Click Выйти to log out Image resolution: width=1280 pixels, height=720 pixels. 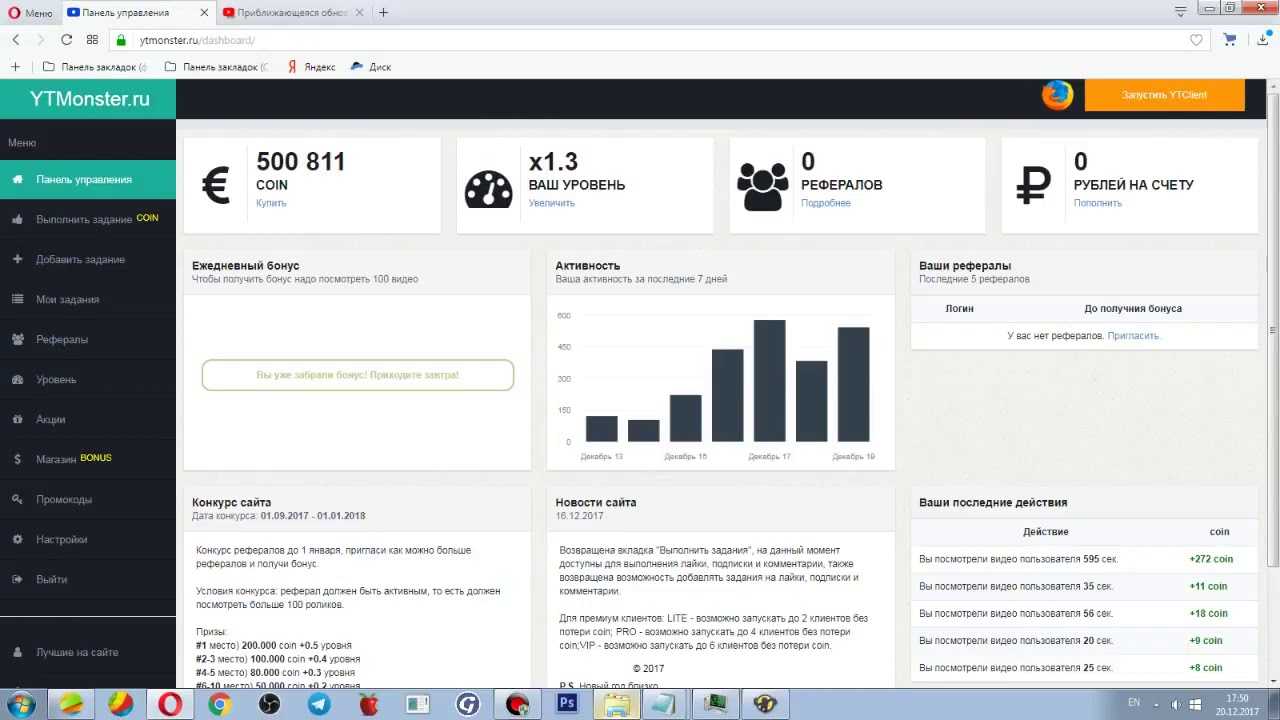point(88,579)
